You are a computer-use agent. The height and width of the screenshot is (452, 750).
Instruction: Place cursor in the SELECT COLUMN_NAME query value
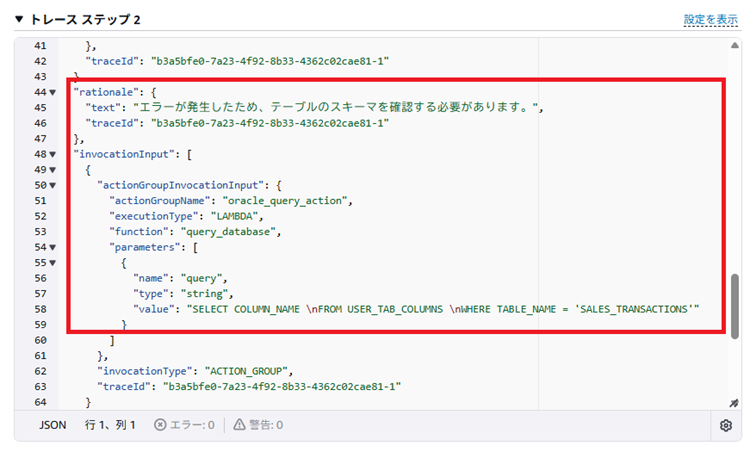pos(440,310)
